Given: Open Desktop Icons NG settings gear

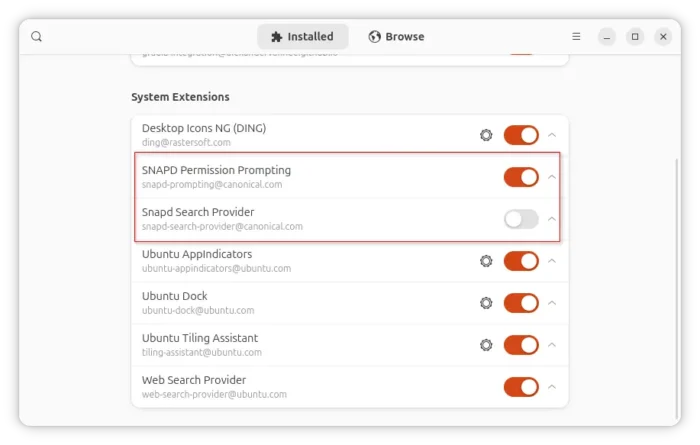Looking at the screenshot, I should click(x=486, y=135).
